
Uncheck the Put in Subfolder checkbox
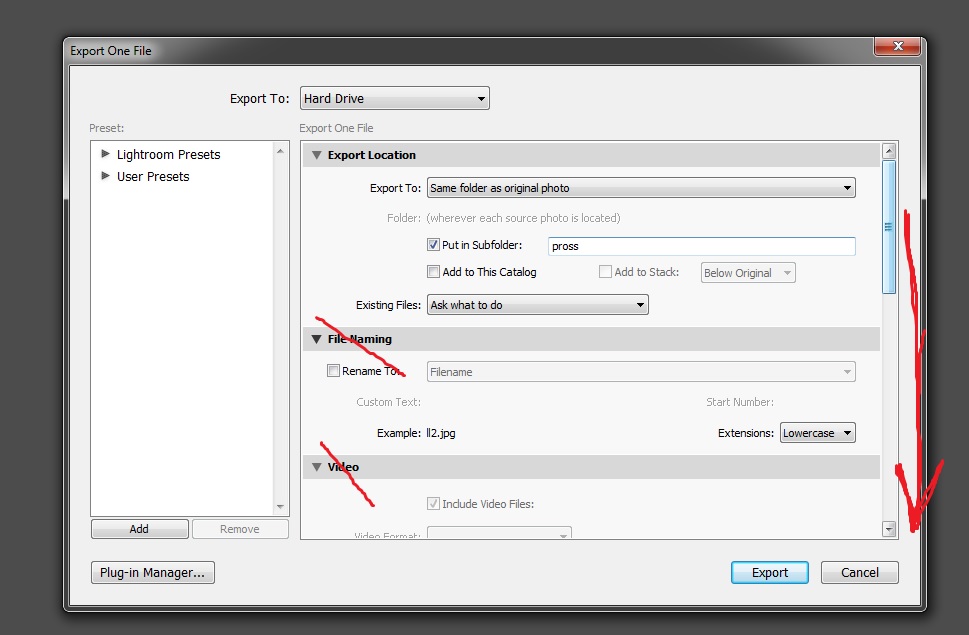tap(433, 245)
